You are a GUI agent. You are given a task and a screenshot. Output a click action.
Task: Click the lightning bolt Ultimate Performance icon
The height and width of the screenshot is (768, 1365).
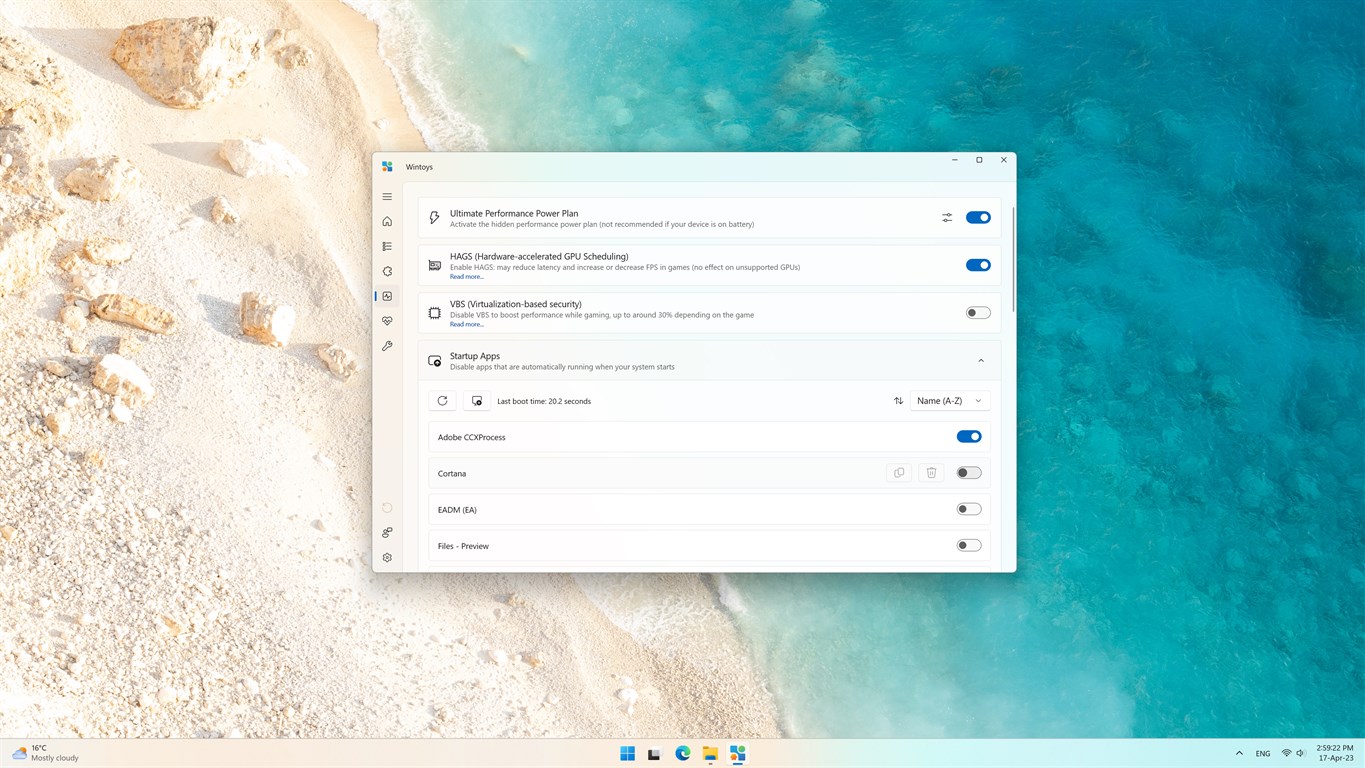pos(434,218)
